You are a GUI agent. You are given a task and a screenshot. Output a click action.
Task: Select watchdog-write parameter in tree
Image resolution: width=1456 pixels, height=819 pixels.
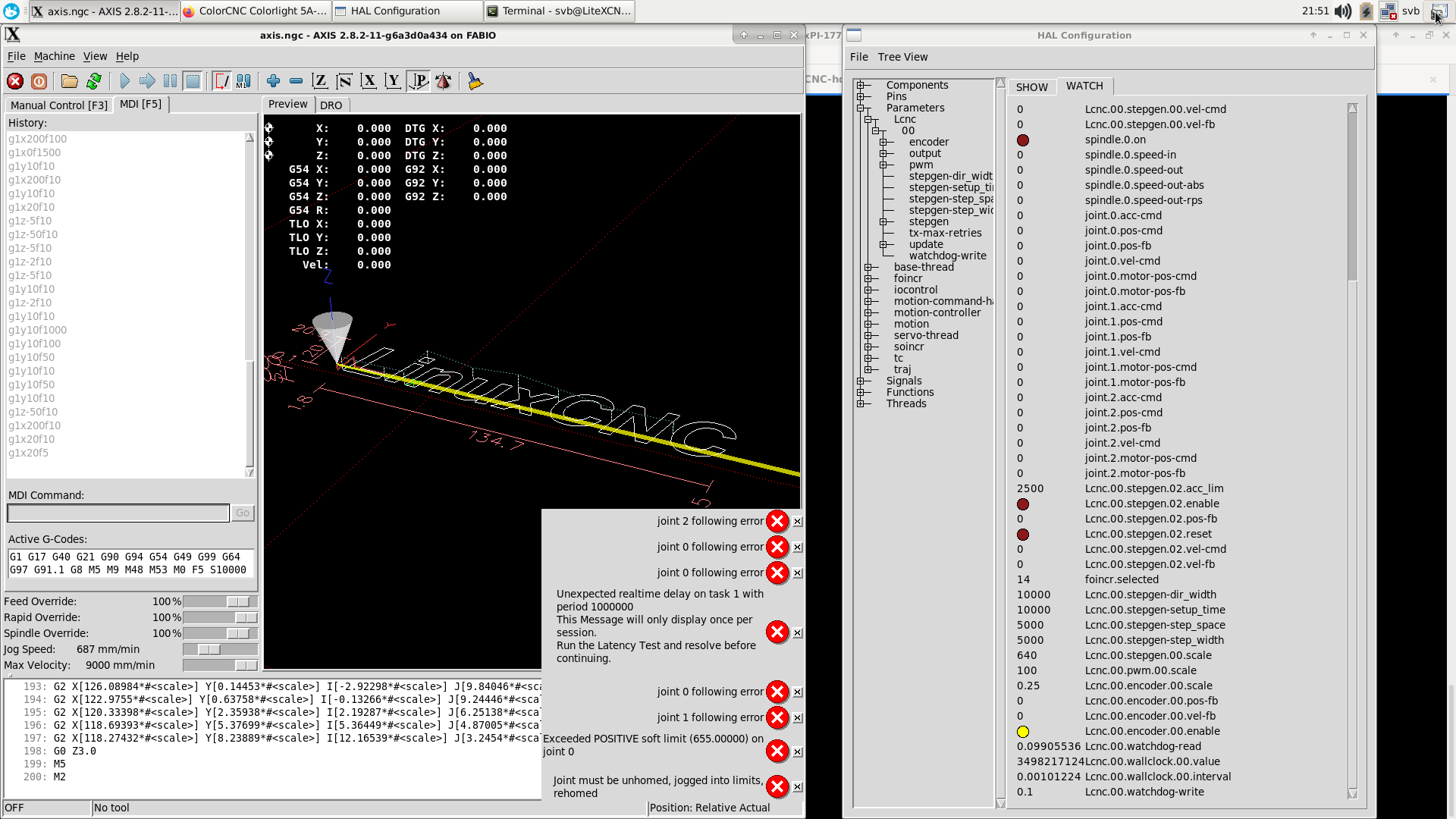(x=947, y=256)
